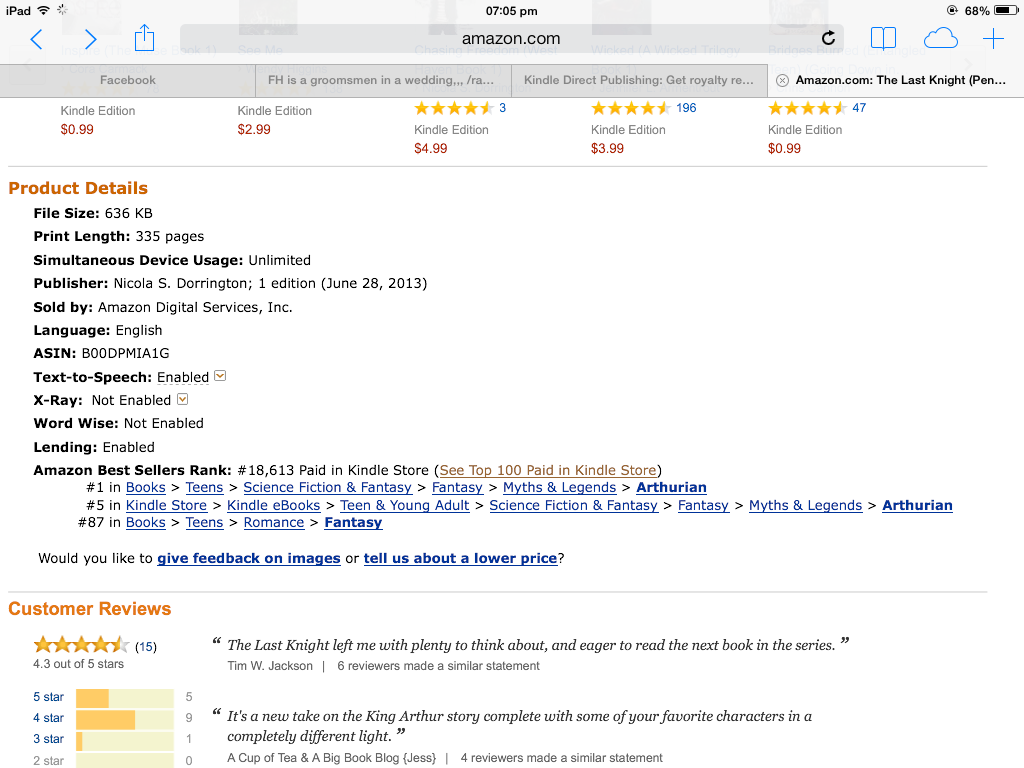This screenshot has height=768, width=1024.
Task: Tap the amazon.com address bar
Action: (x=511, y=39)
